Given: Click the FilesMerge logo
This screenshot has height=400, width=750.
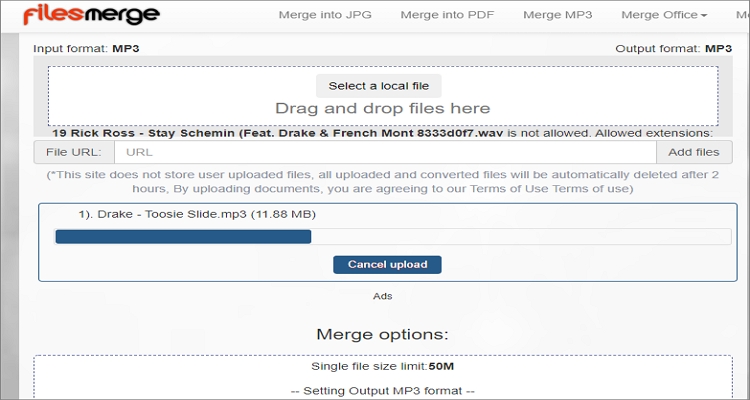Looking at the screenshot, I should pos(91,14).
